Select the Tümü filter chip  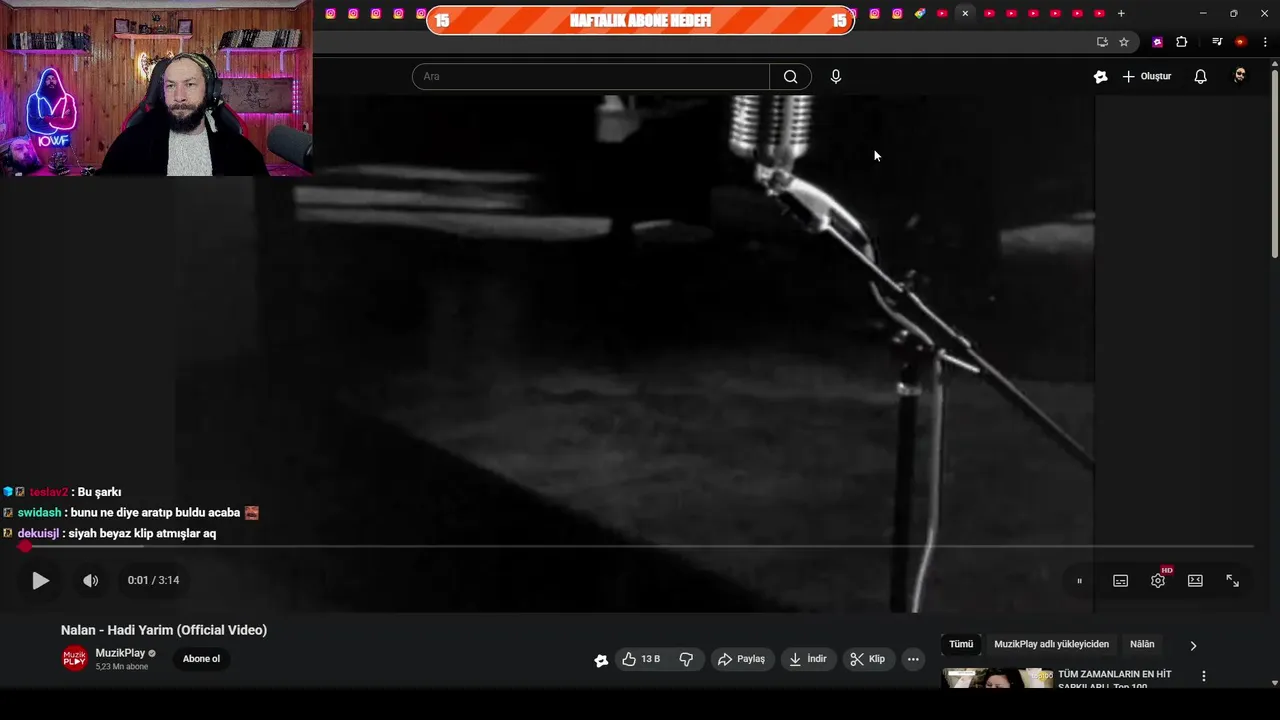pyautogui.click(x=961, y=644)
